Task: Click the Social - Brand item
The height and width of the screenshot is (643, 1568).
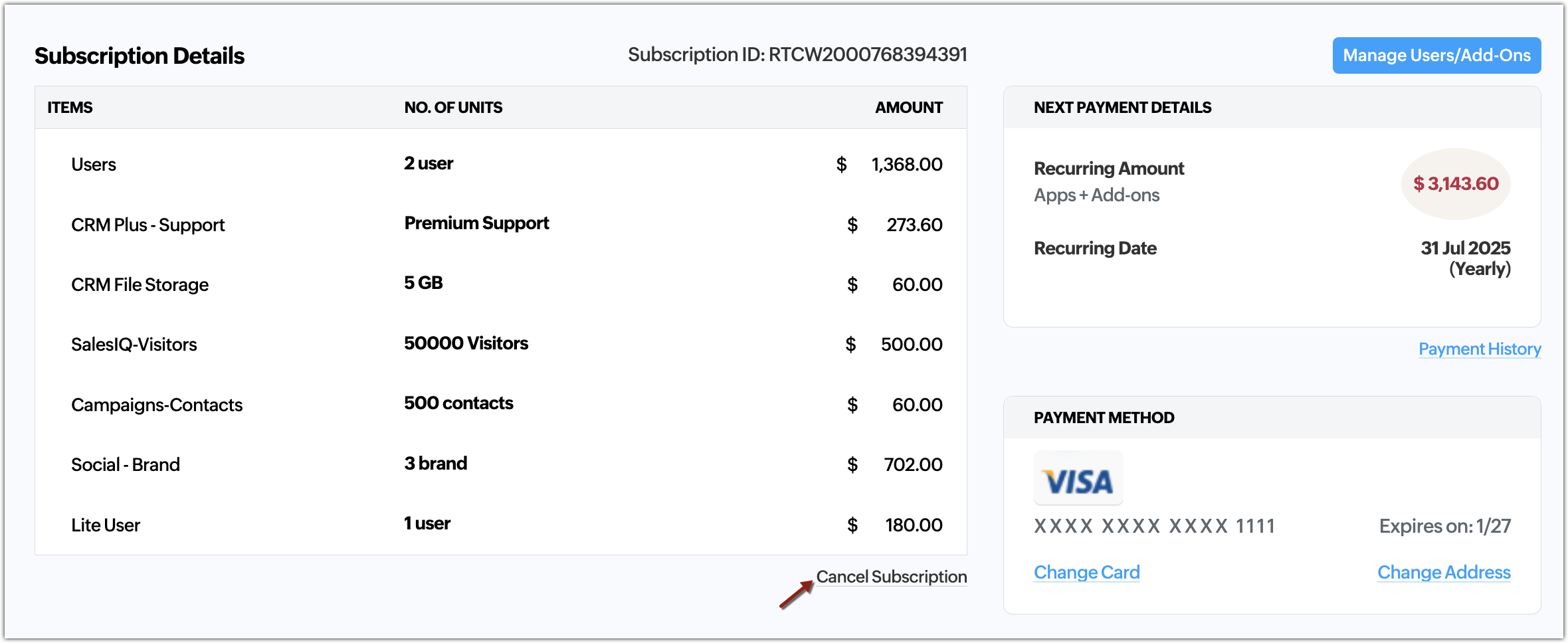Action: (126, 464)
